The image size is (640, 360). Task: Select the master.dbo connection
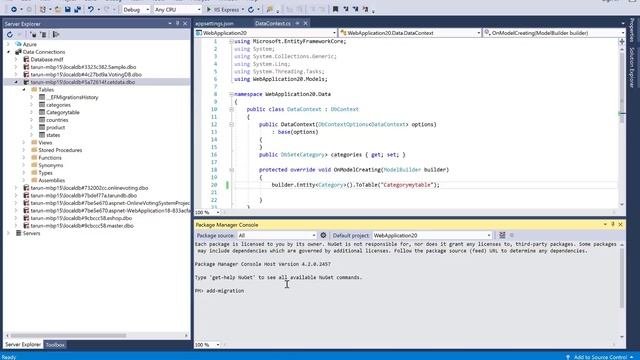[x=82, y=225]
